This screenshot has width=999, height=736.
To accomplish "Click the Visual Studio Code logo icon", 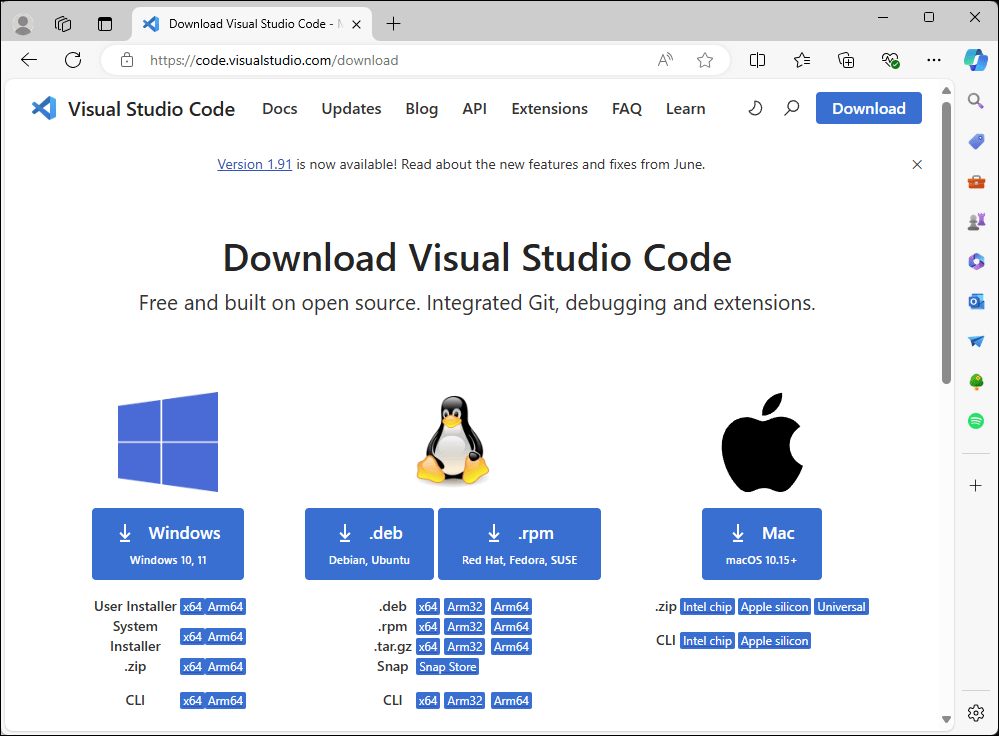I will tap(44, 108).
